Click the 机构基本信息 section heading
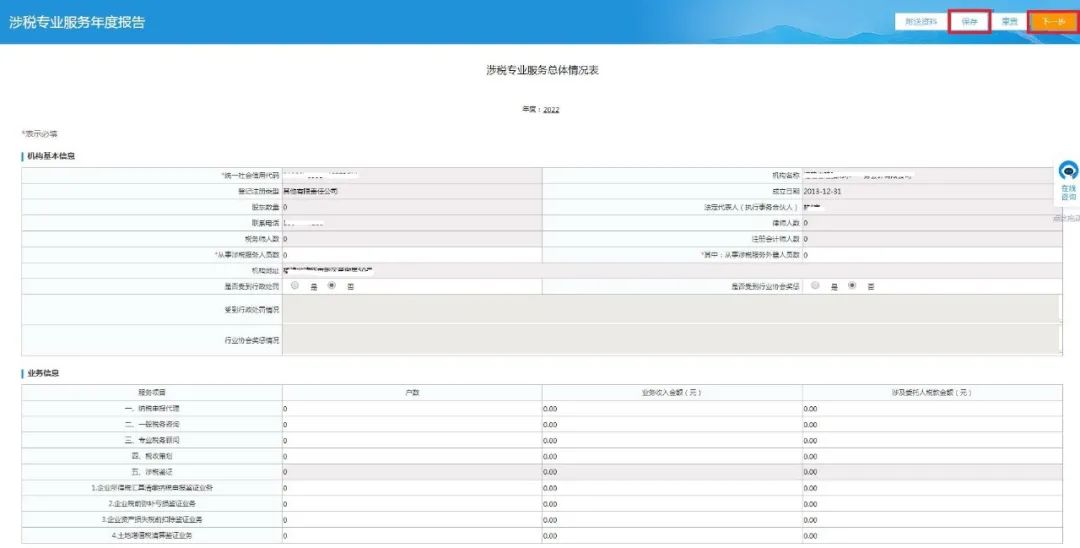The height and width of the screenshot is (548, 1080). [51, 156]
